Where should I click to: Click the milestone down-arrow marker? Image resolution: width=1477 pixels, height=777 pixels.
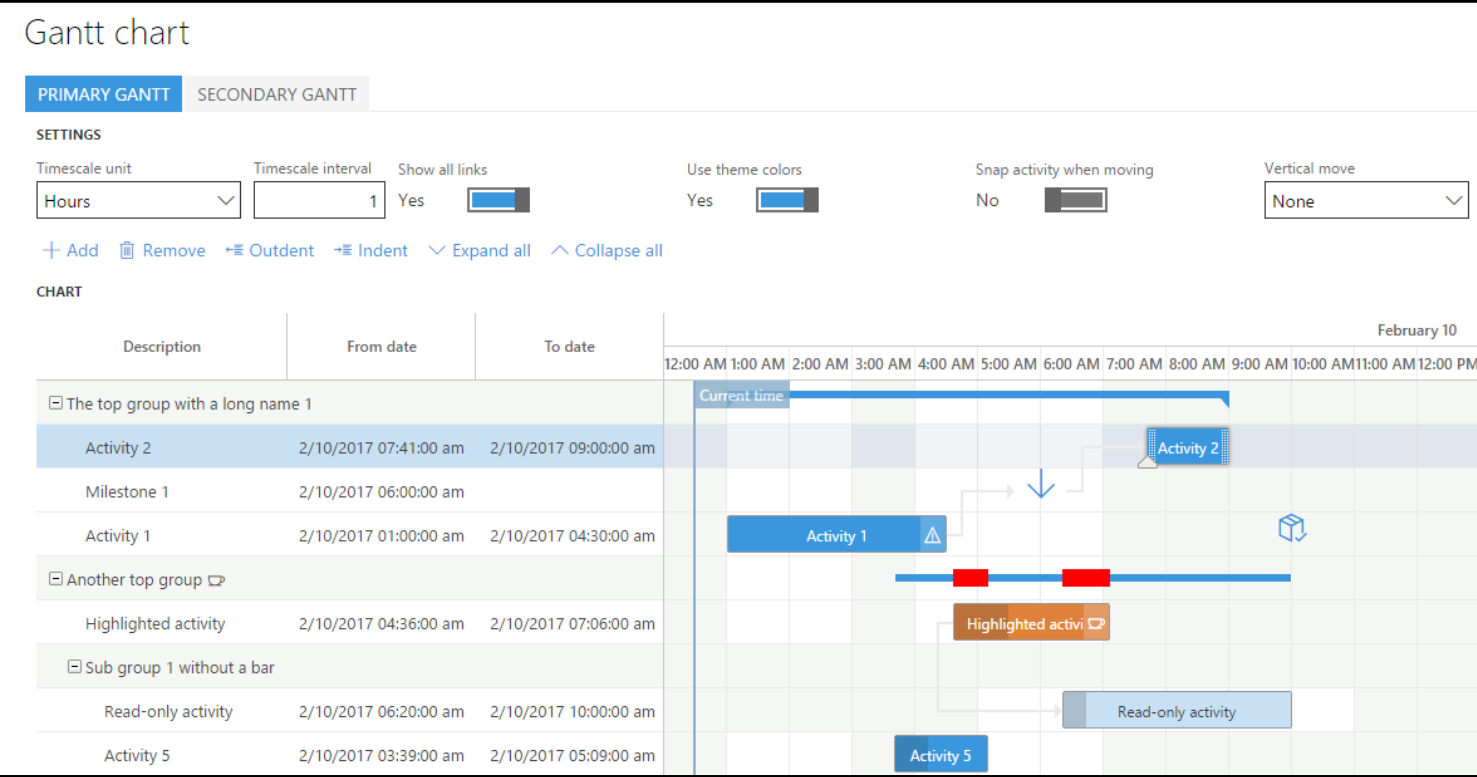1041,485
